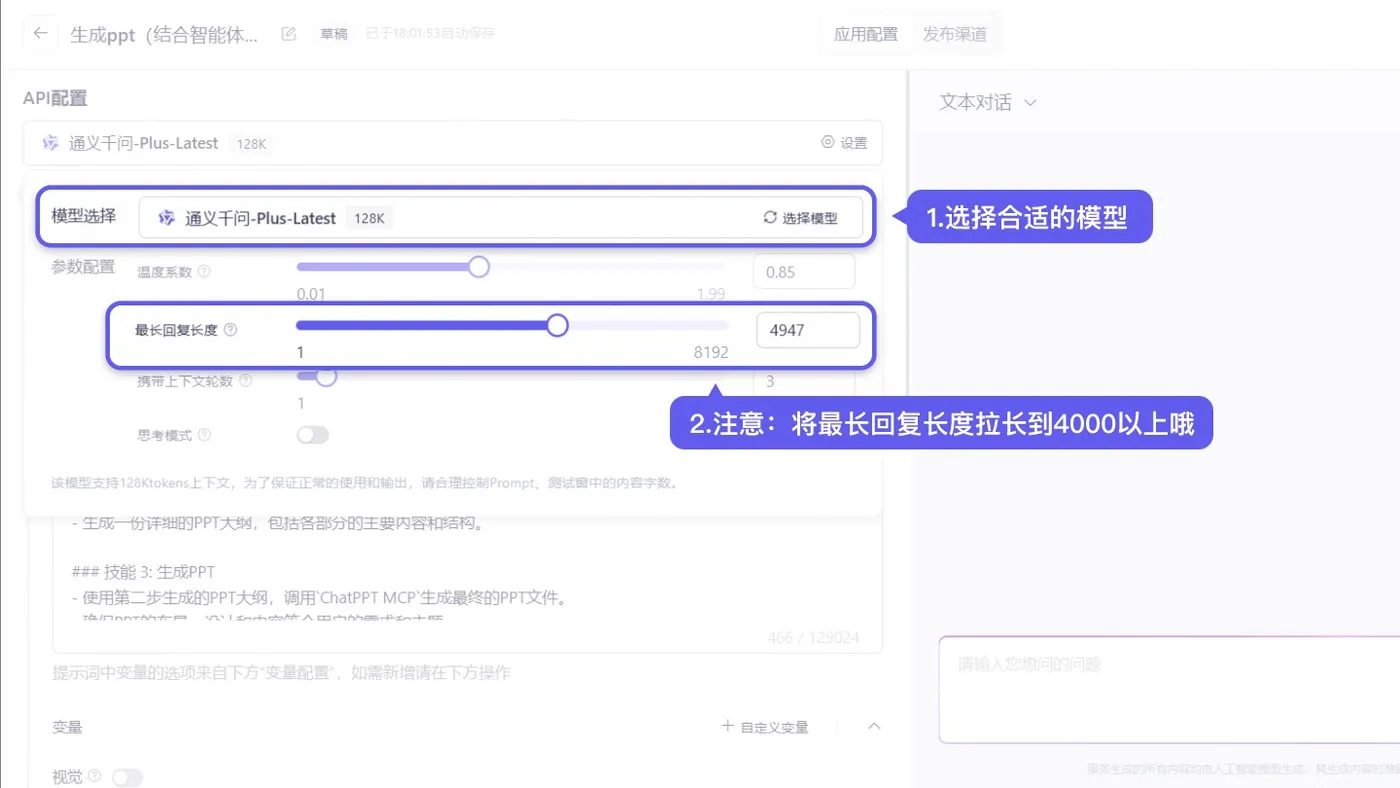Collapse the 变量 section with the chevron
The width and height of the screenshot is (1400, 788).
[874, 727]
